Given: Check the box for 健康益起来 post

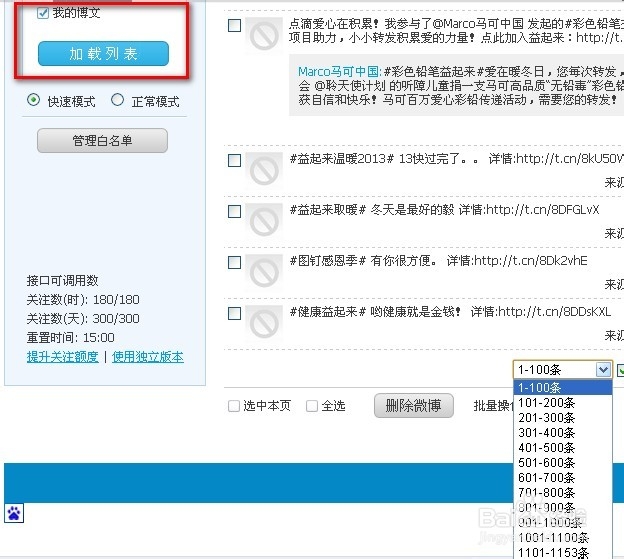Looking at the screenshot, I should (x=234, y=313).
